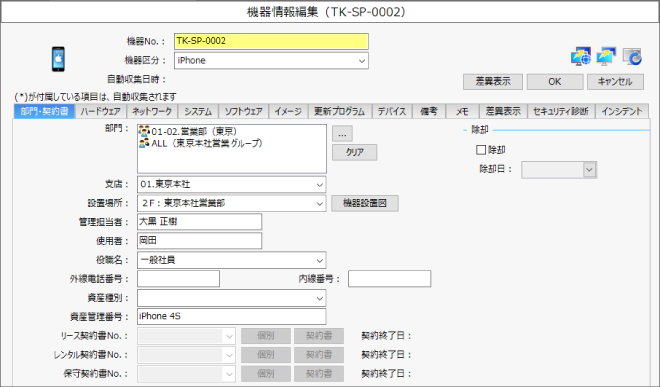Click the iPhone device icon

point(58,59)
